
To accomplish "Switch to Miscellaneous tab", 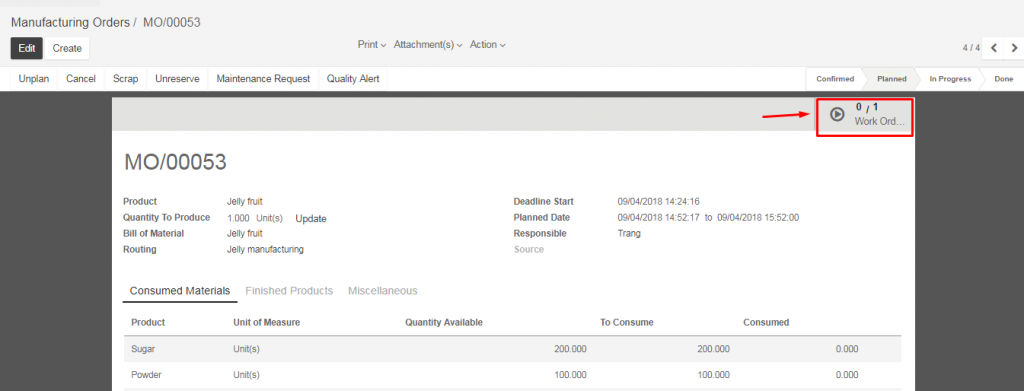I will [x=383, y=290].
